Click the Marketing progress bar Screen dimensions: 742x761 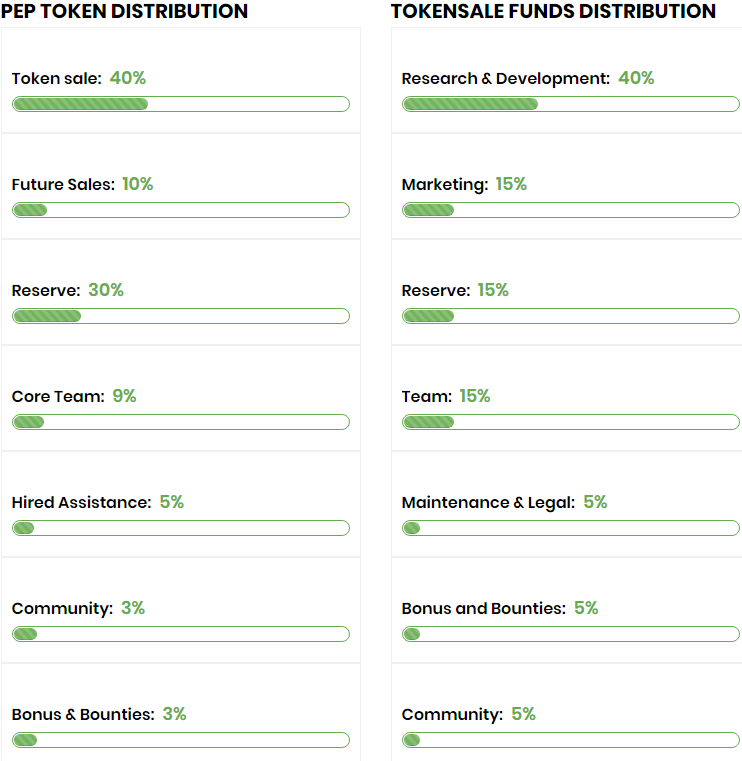click(570, 210)
